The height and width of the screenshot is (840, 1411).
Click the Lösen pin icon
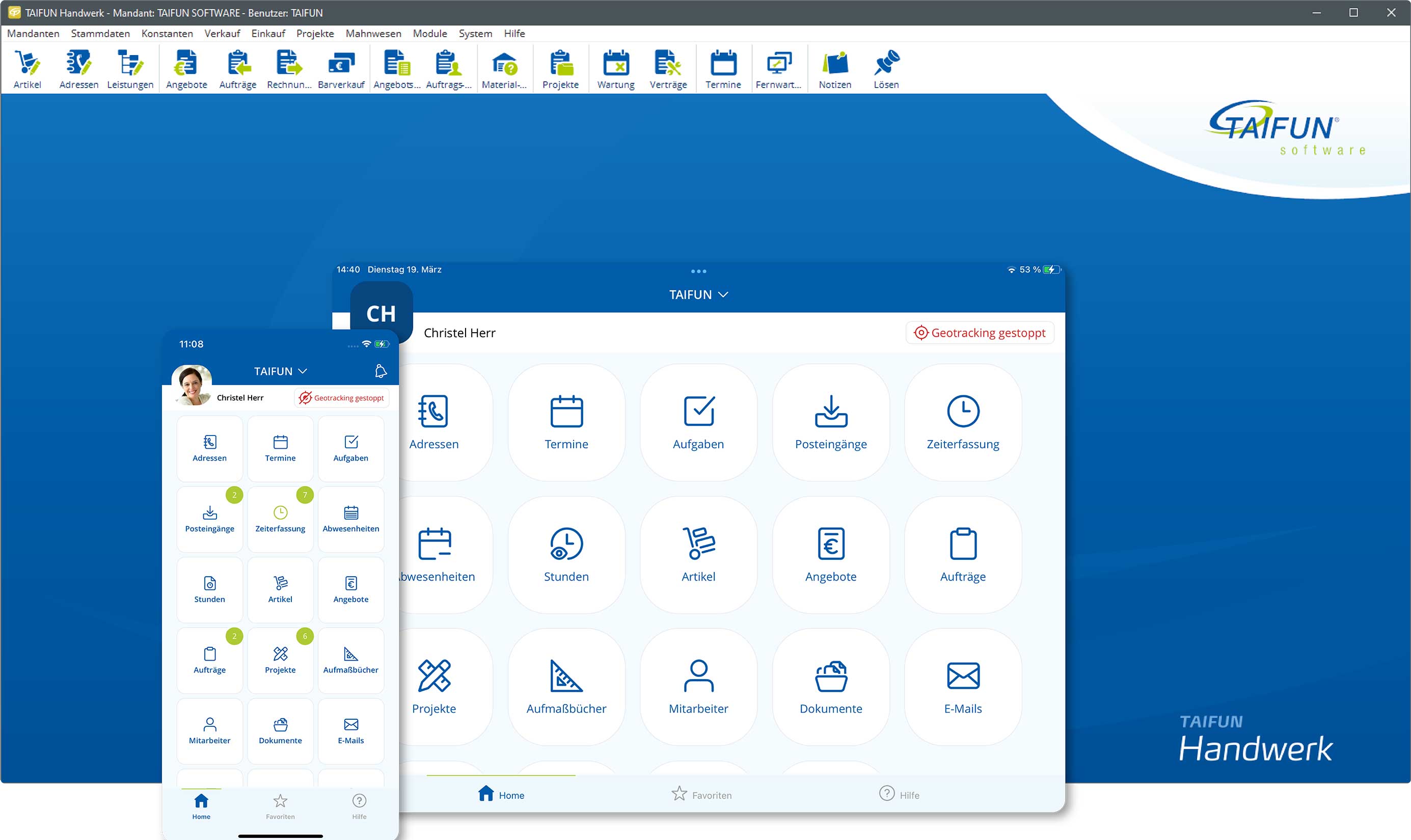(886, 68)
